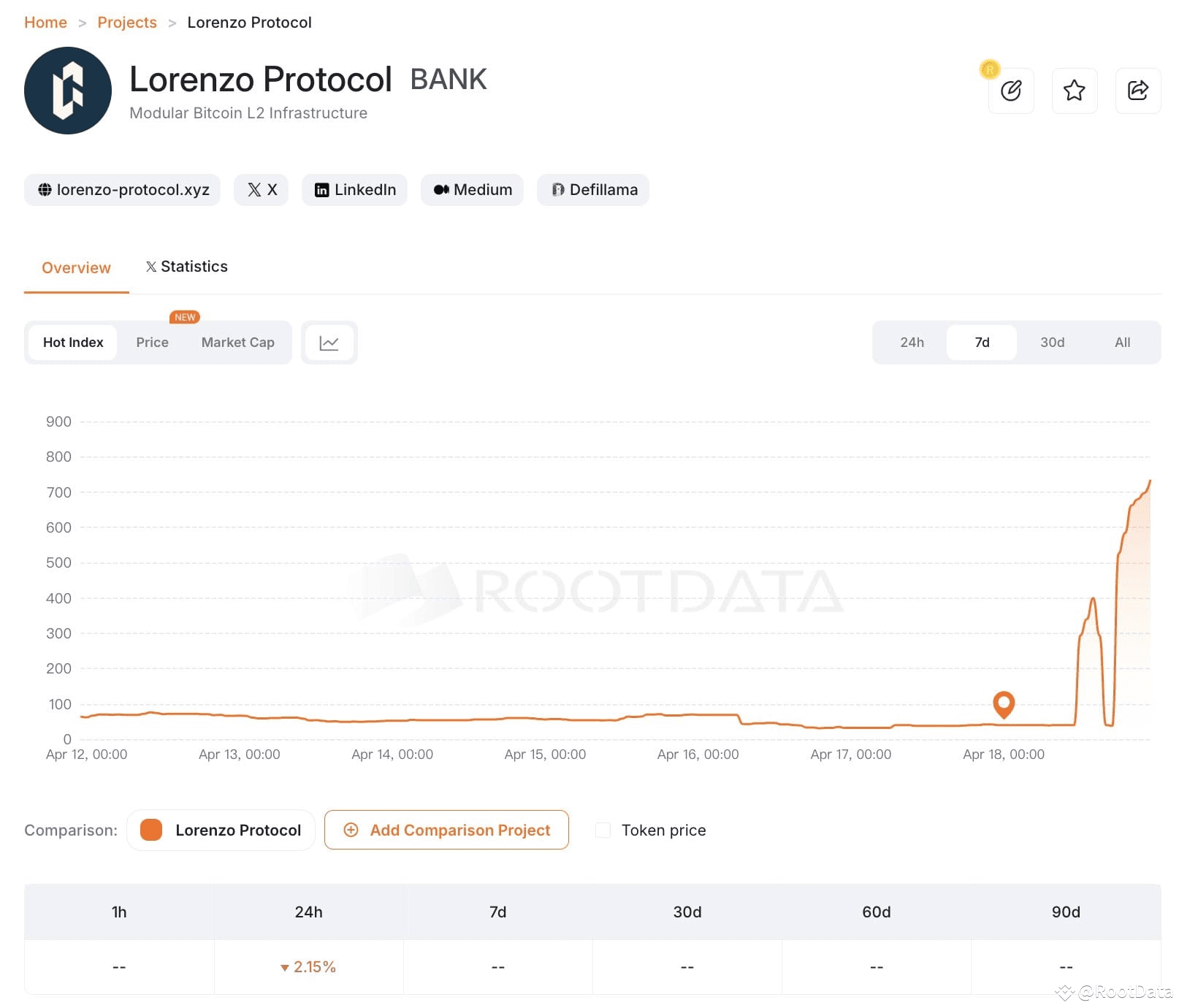Click Add Comparison Project

coord(446,830)
